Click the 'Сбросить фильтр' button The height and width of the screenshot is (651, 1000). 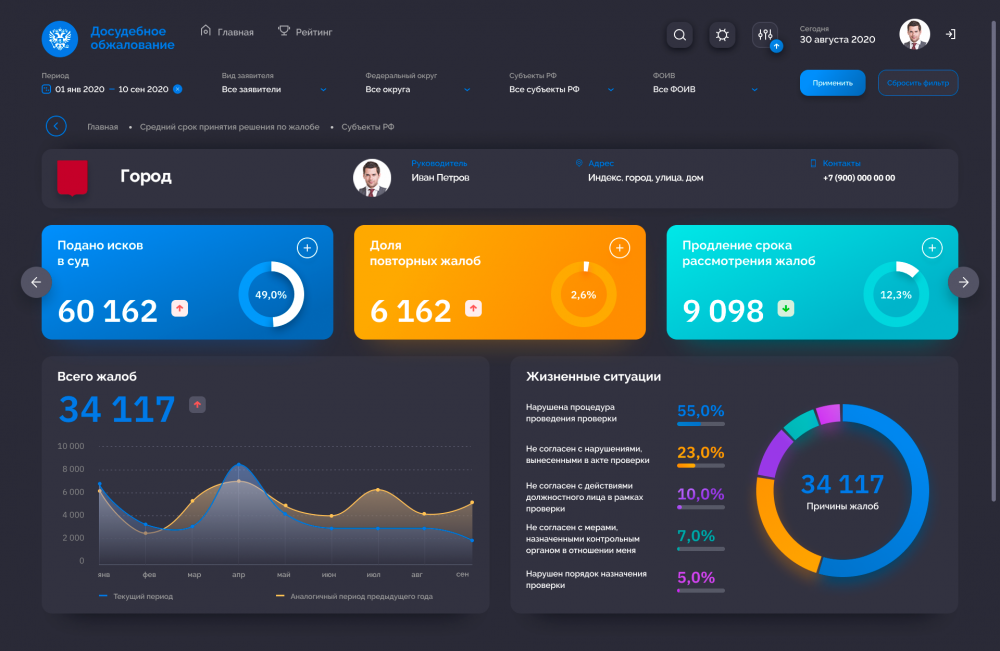pyautogui.click(x=918, y=83)
